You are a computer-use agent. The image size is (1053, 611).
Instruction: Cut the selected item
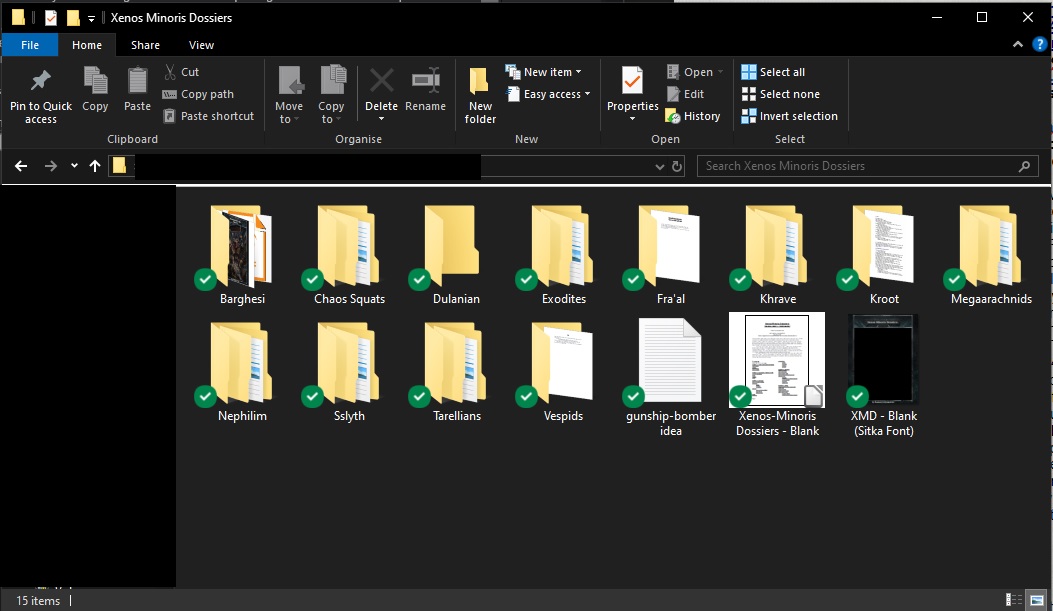point(181,72)
